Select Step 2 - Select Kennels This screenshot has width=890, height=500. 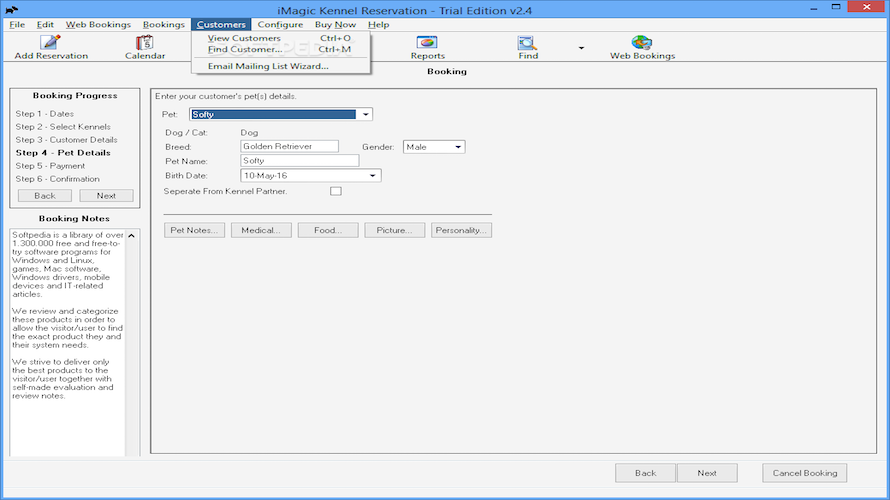click(x=63, y=127)
